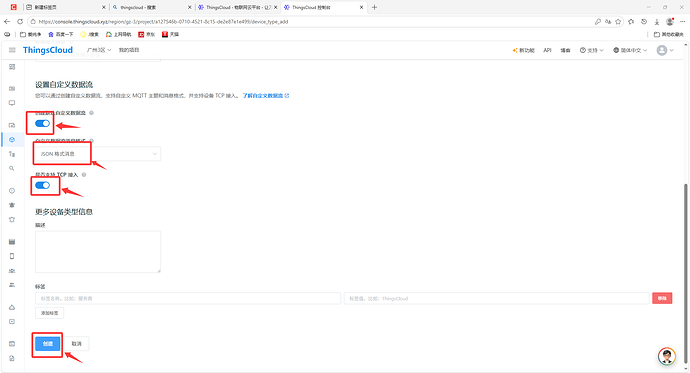Click the monitor-shaped icon in left sidebar
Image resolution: width=690 pixels, height=373 pixels.
coord(12,103)
